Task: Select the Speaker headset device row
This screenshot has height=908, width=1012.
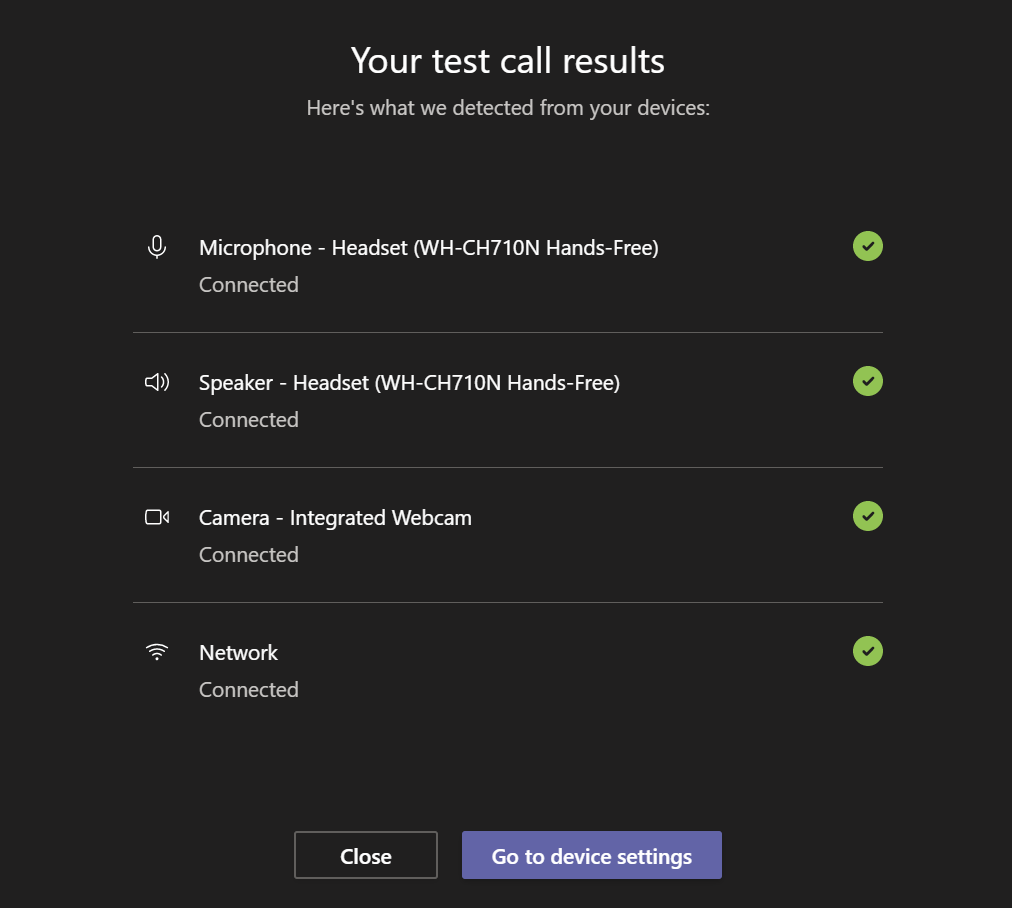Action: [x=408, y=382]
